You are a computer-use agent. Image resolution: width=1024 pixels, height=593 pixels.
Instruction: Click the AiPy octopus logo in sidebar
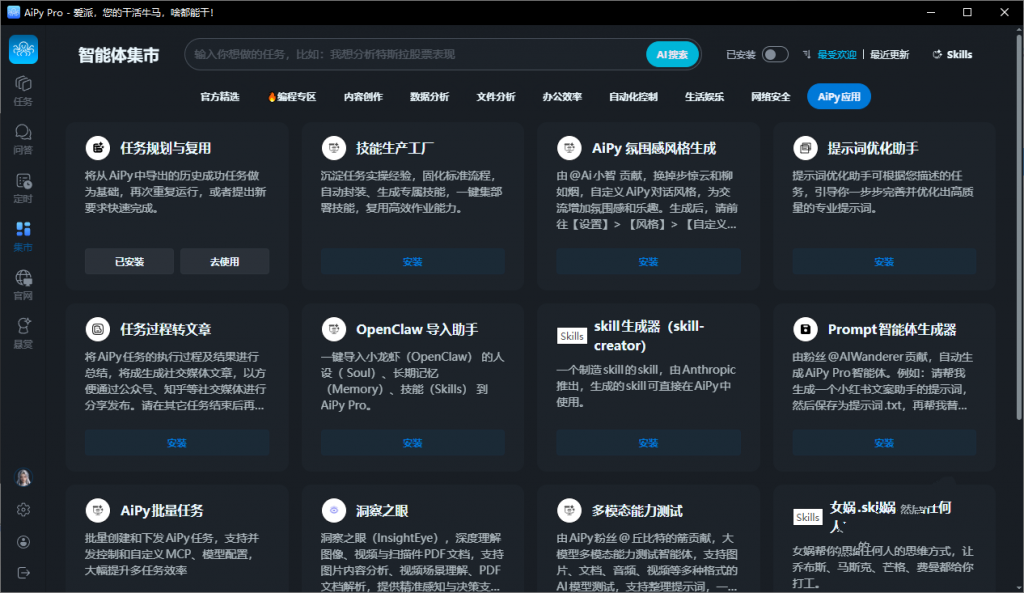point(24,50)
